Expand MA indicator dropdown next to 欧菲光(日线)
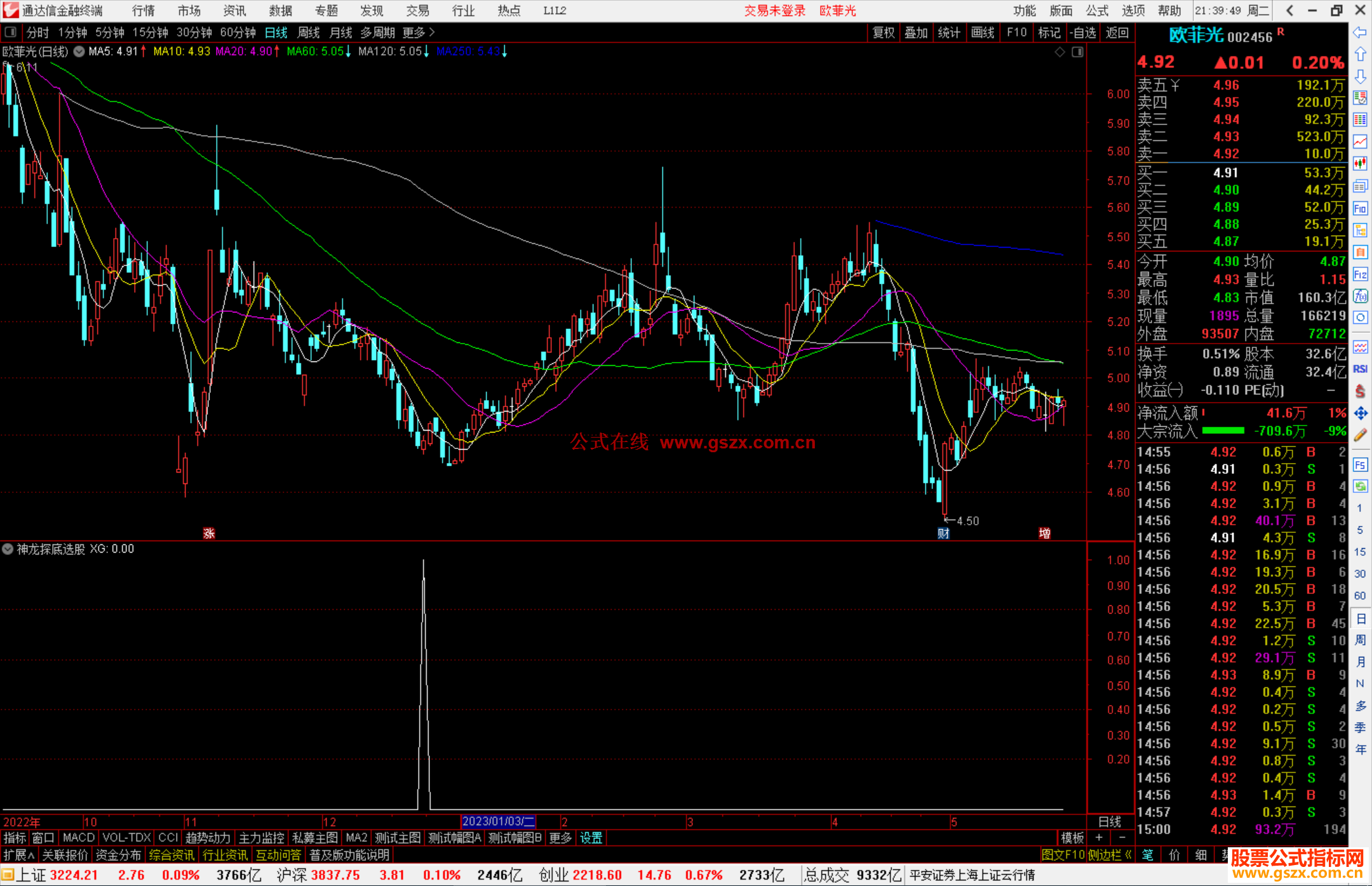 79,51
